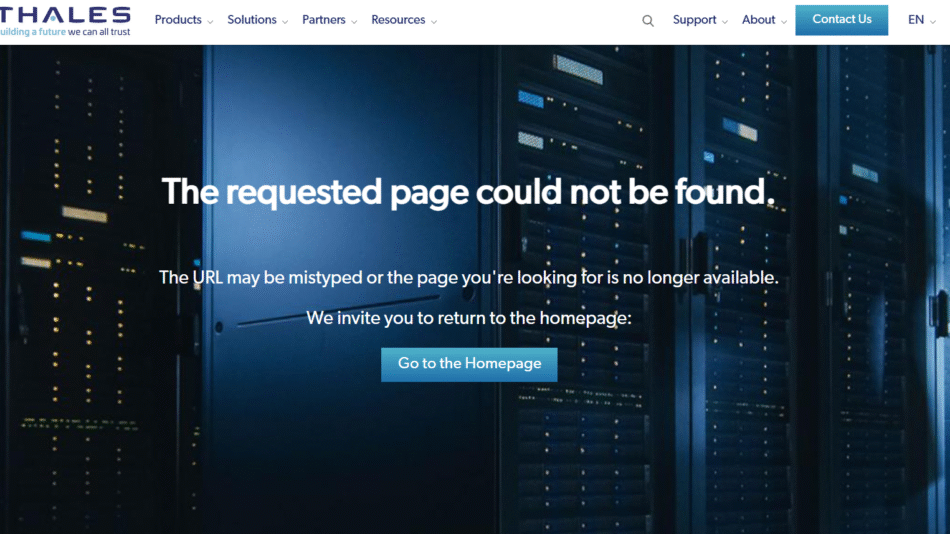Click the 'Building a future' tagline

[66, 32]
